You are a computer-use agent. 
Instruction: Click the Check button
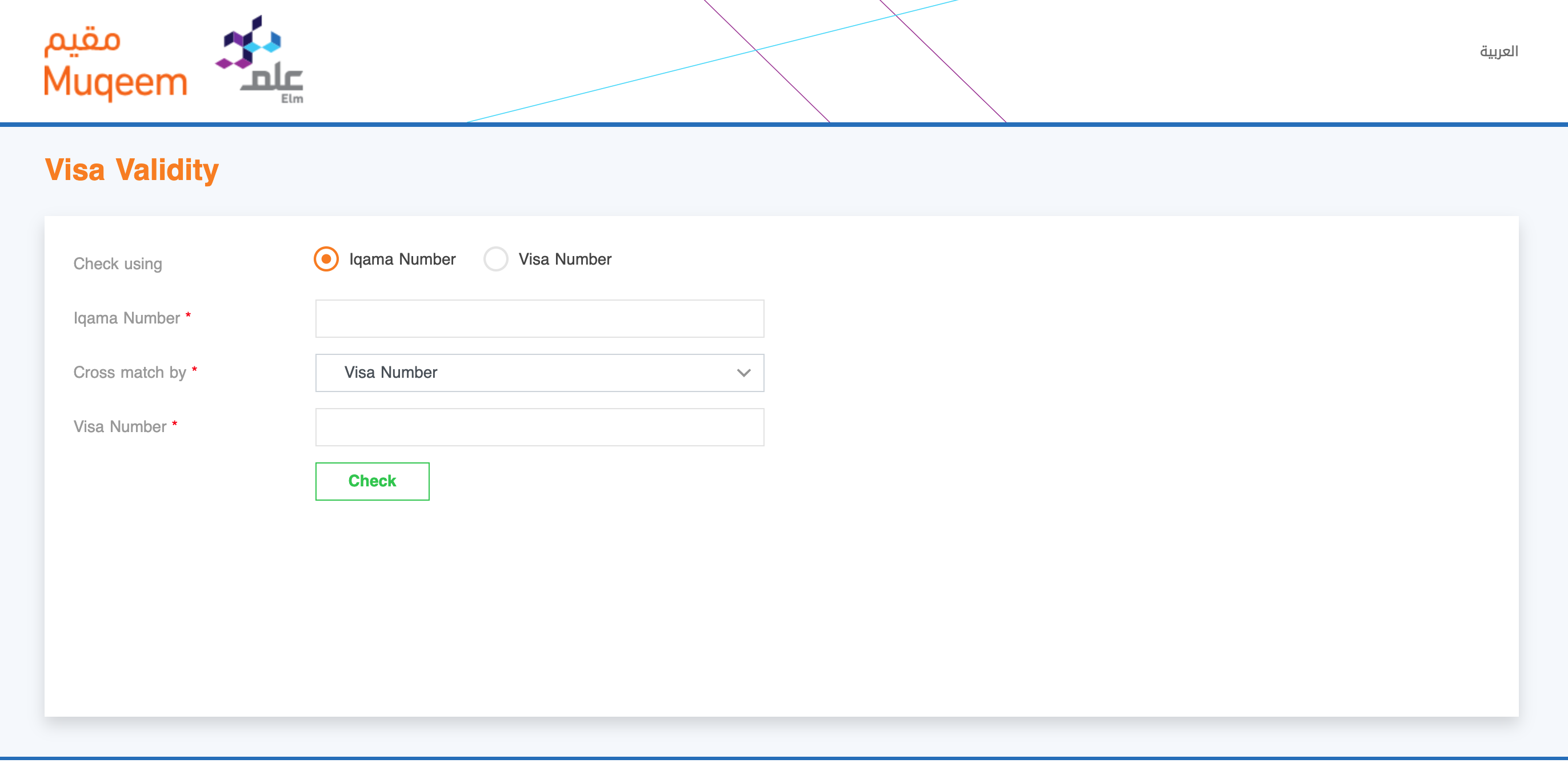pos(372,481)
